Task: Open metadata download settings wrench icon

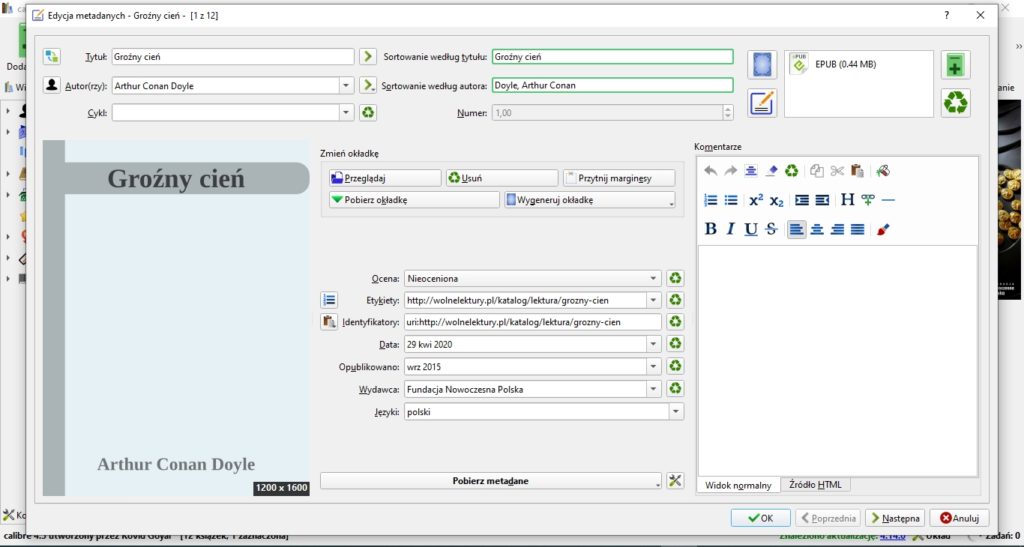Action: (675, 481)
